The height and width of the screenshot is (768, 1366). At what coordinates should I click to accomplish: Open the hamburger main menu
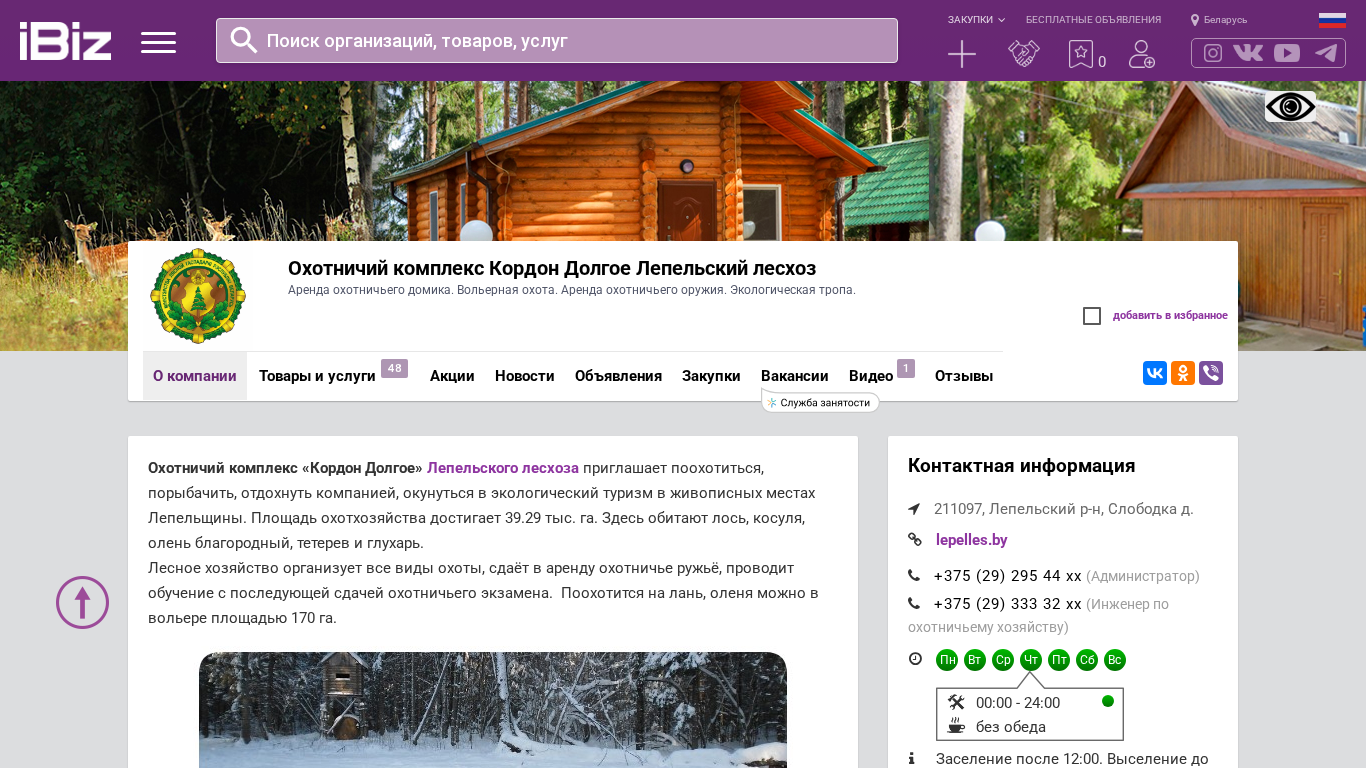pos(158,42)
